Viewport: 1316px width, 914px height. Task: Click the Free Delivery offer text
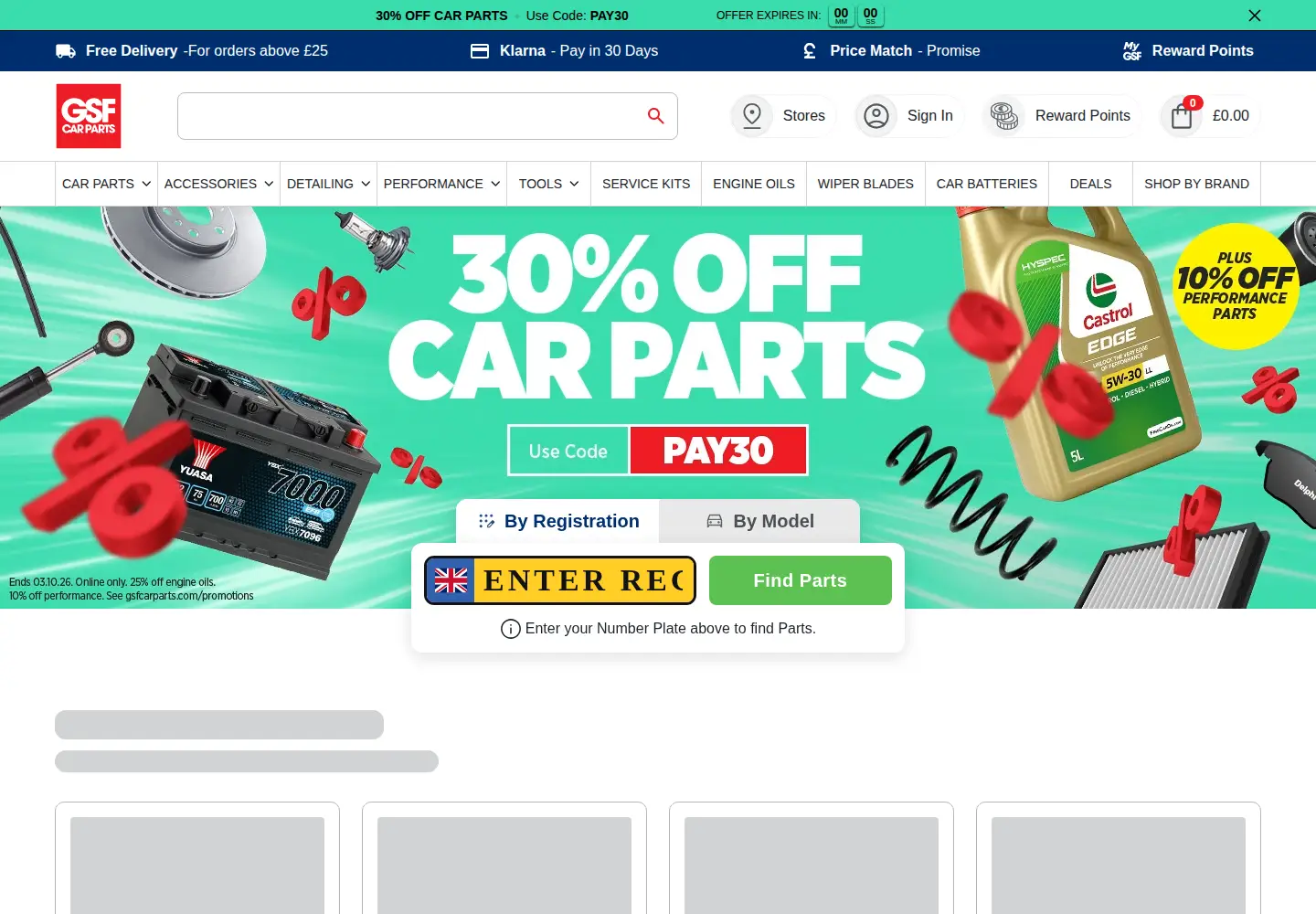(x=207, y=51)
